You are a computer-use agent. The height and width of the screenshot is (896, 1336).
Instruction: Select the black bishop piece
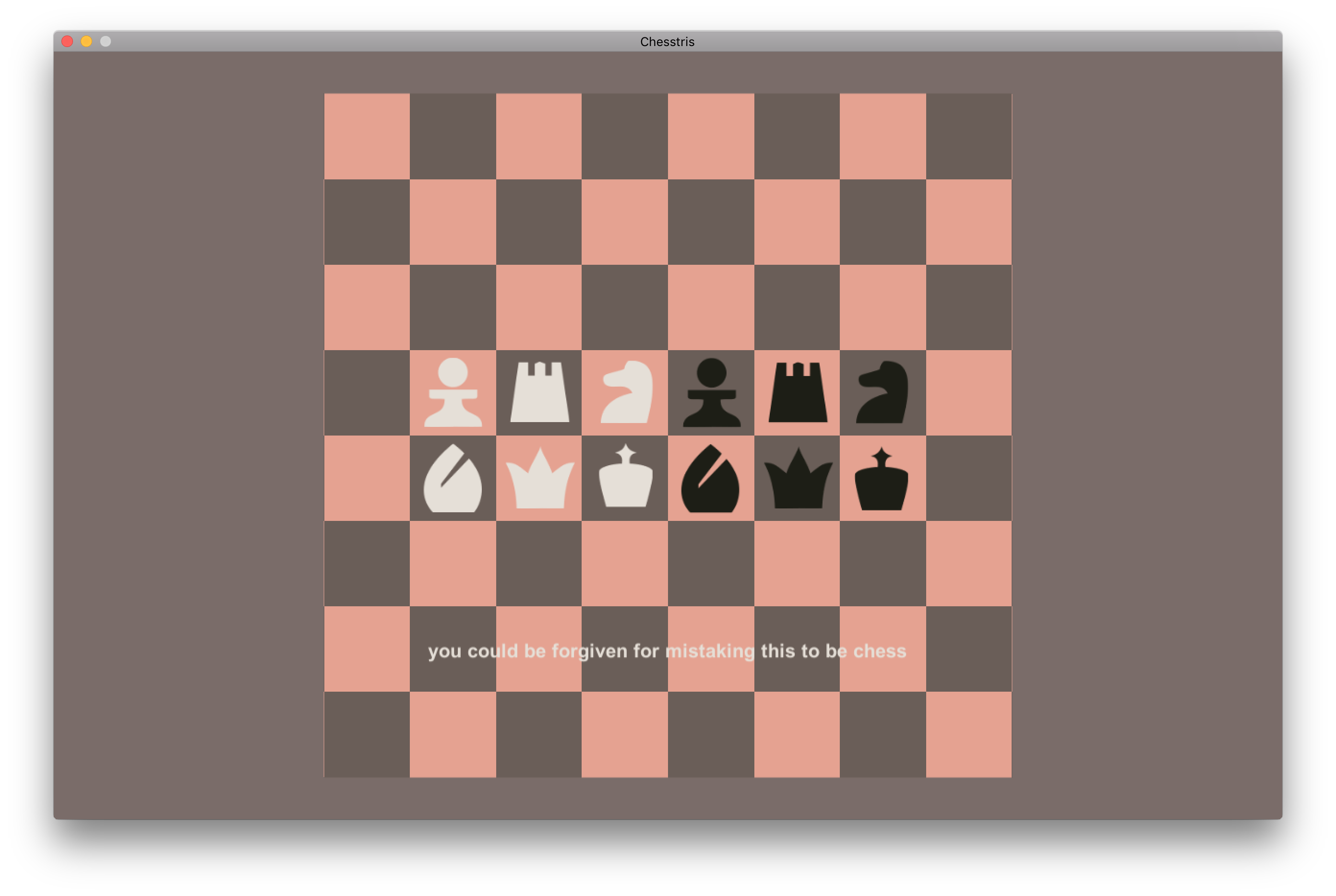tap(710, 478)
